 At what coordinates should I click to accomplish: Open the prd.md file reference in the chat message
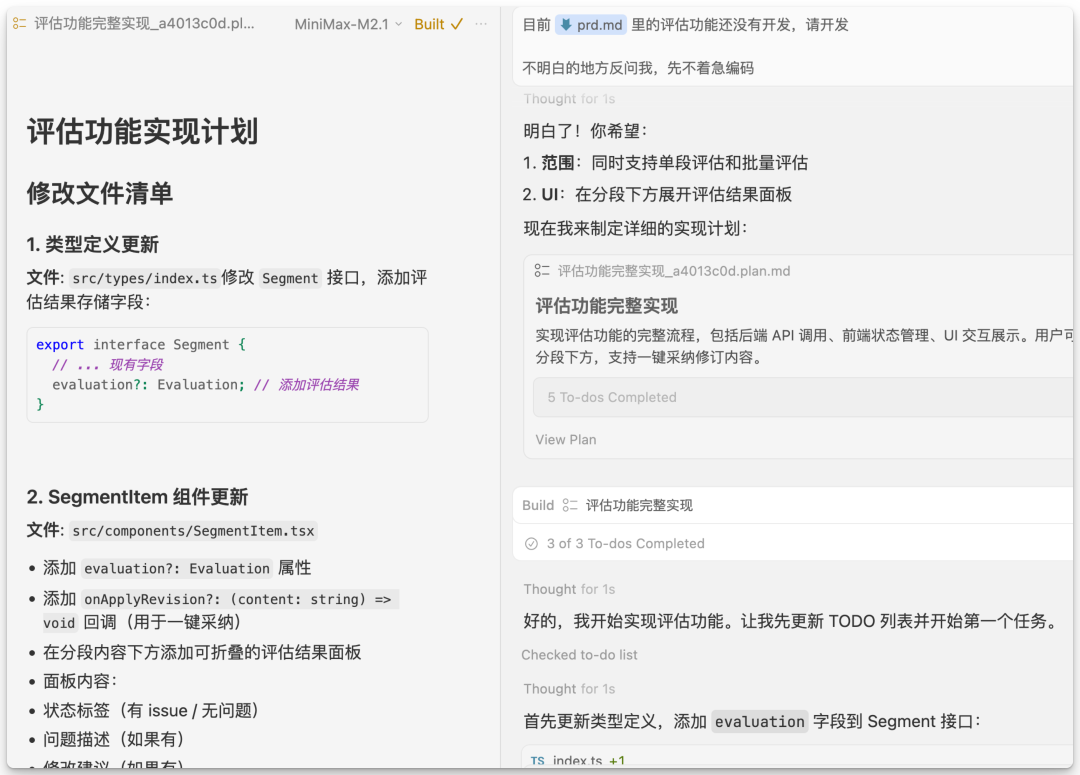pyautogui.click(x=592, y=24)
